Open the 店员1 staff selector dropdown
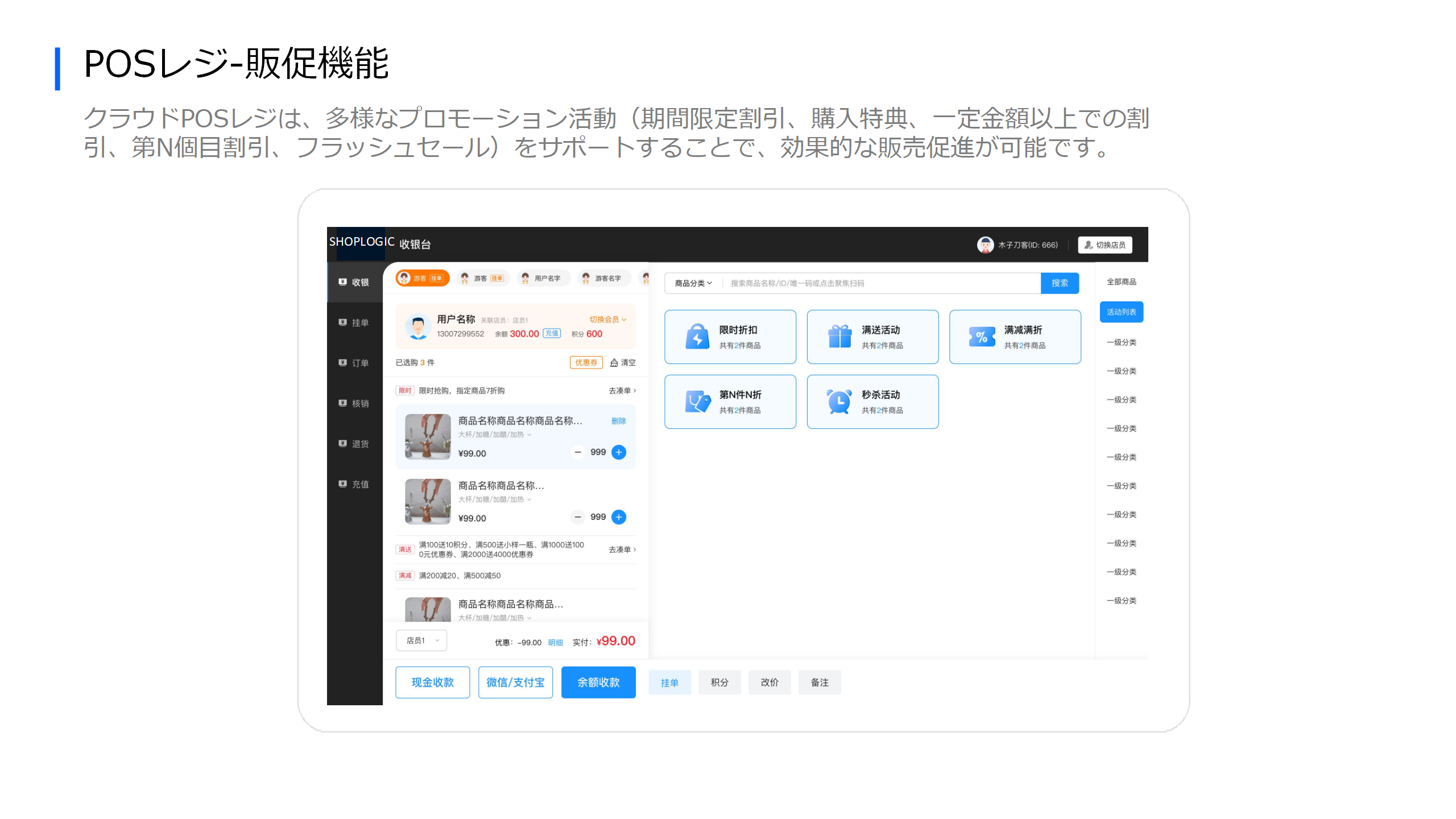Screen dimensions: 1456x819 (x=421, y=640)
